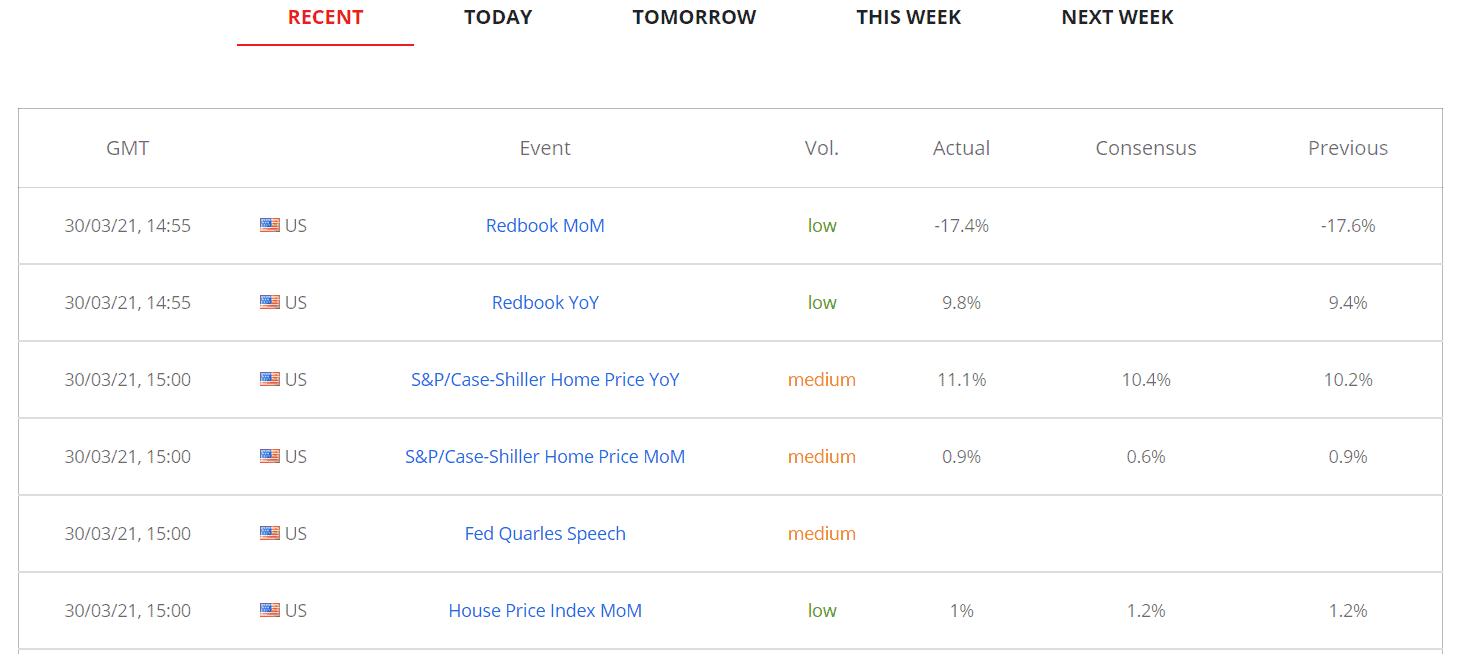This screenshot has height=654, width=1461.
Task: Open the Fed Quarles Speech link
Action: click(x=545, y=534)
